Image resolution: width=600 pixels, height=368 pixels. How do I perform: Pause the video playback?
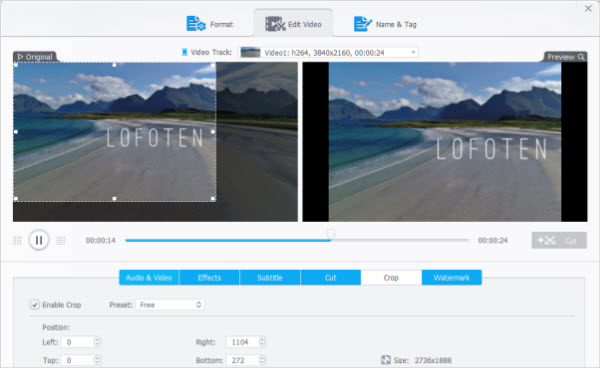[x=39, y=240]
